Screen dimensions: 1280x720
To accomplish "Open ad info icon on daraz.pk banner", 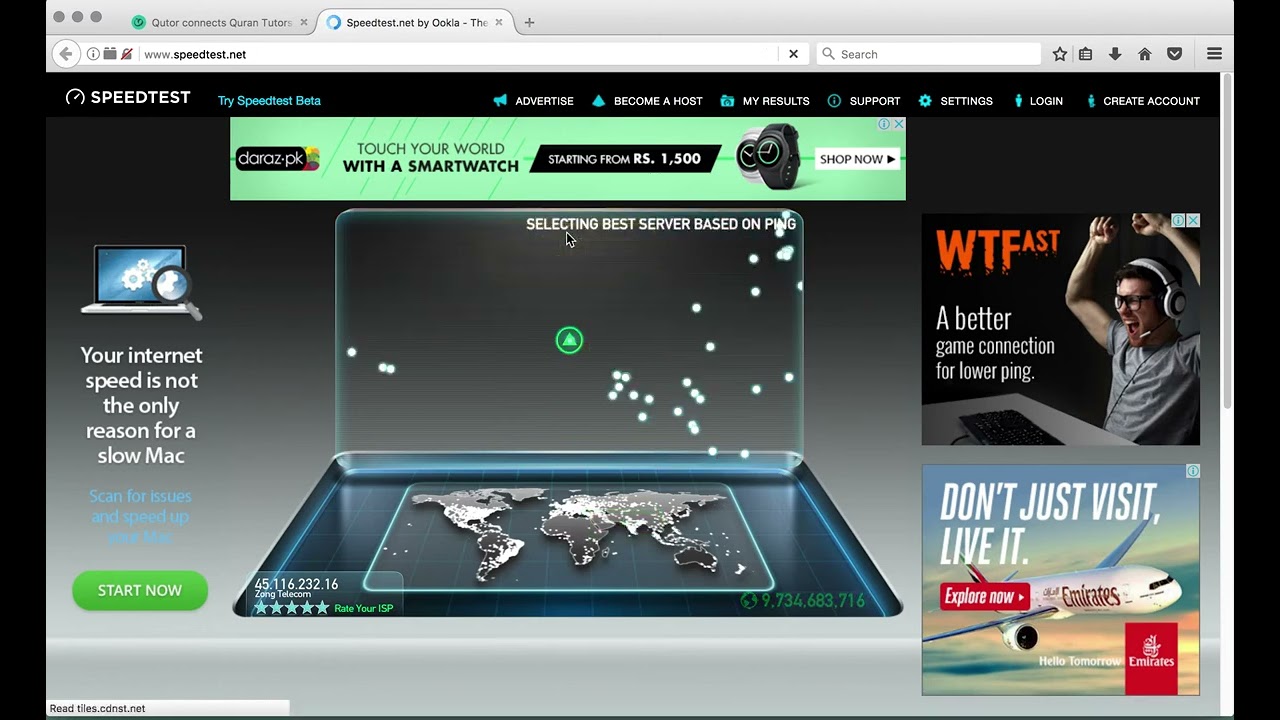I will [884, 124].
